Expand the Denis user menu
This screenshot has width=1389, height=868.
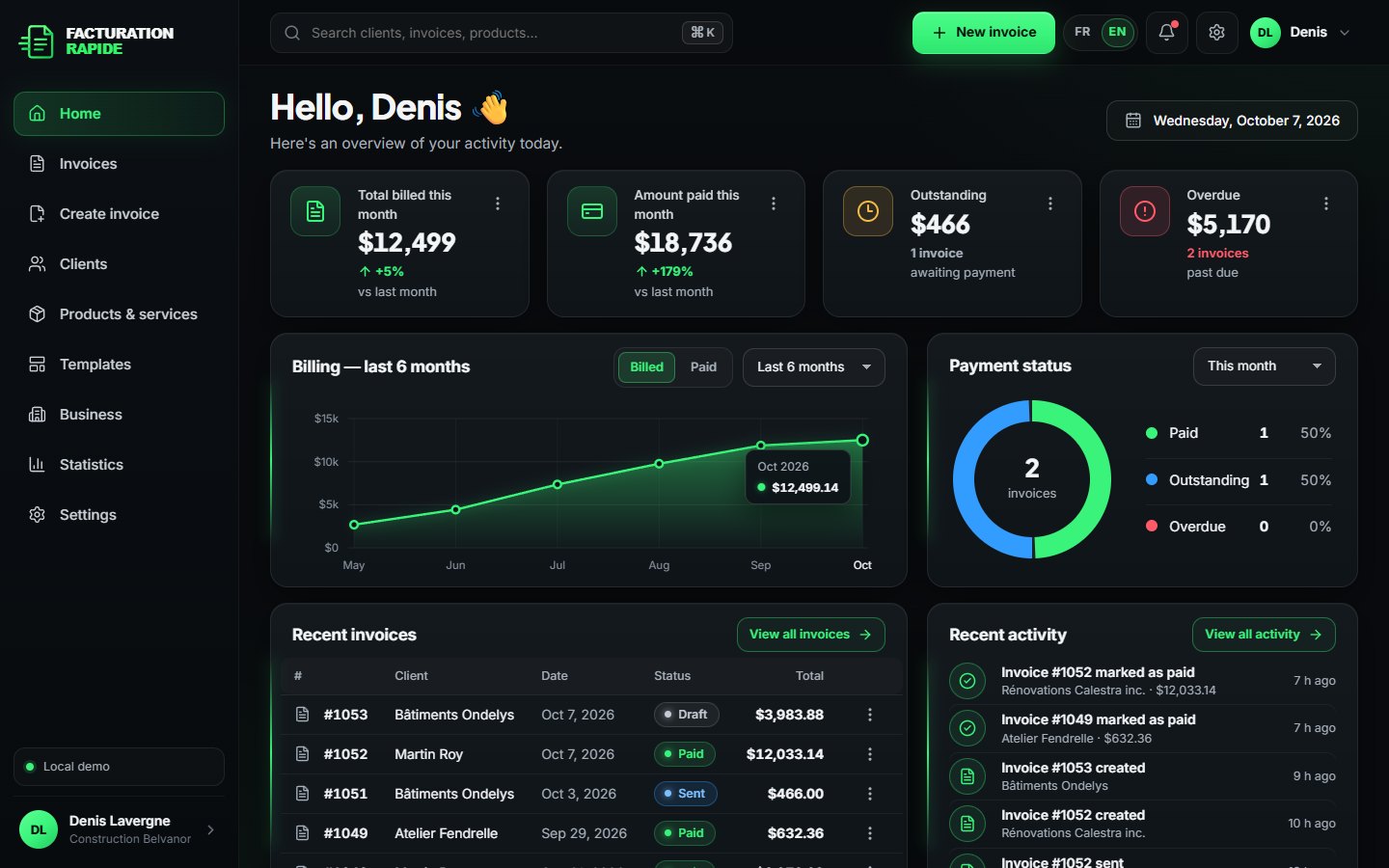1300,33
